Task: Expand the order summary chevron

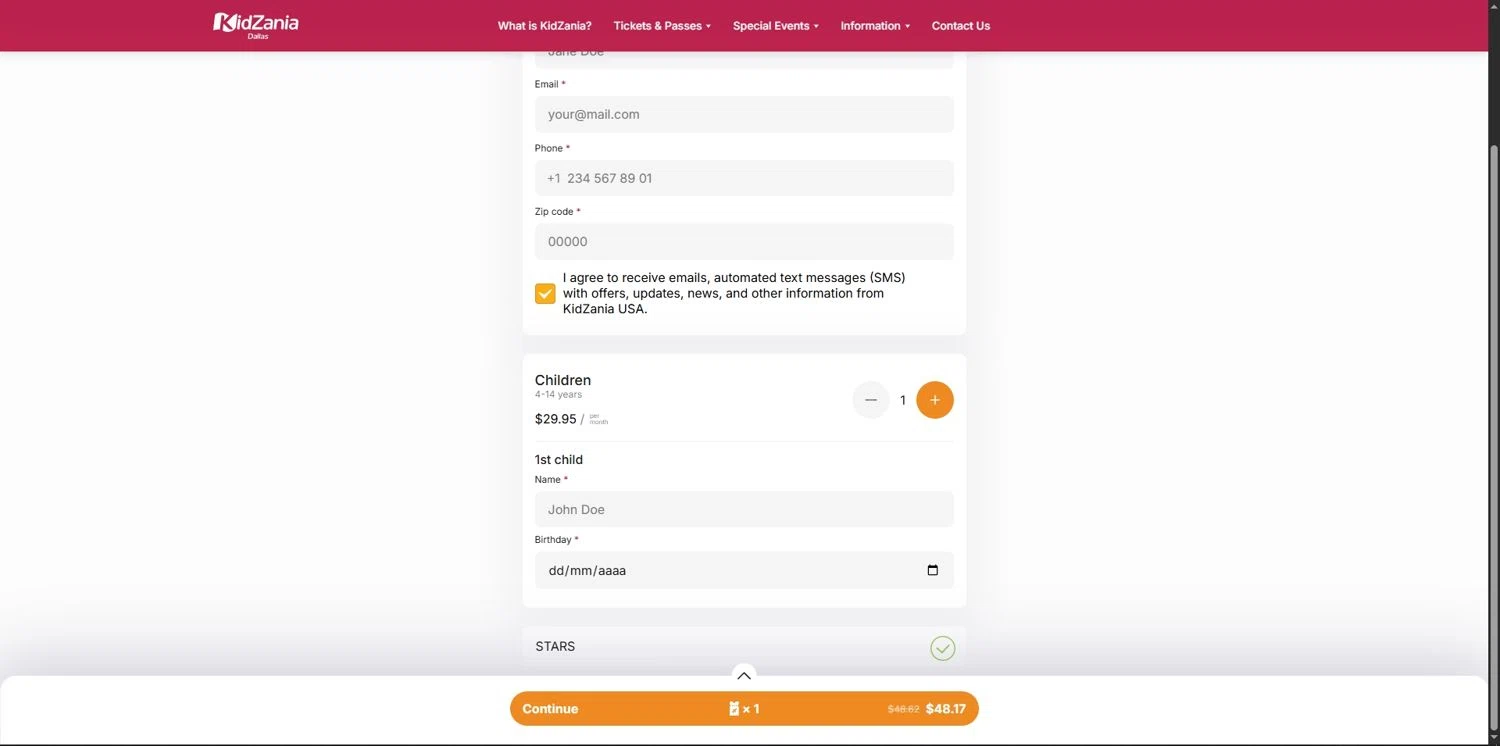Action: pos(744,675)
